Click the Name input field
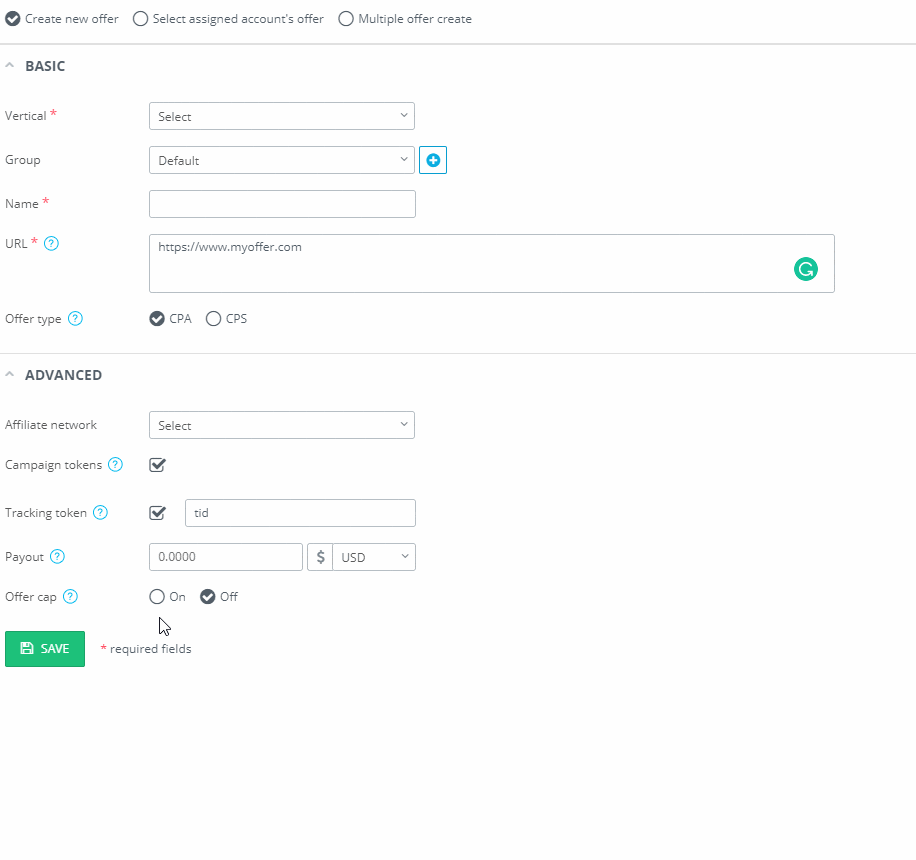Image resolution: width=916 pixels, height=860 pixels. [x=282, y=204]
